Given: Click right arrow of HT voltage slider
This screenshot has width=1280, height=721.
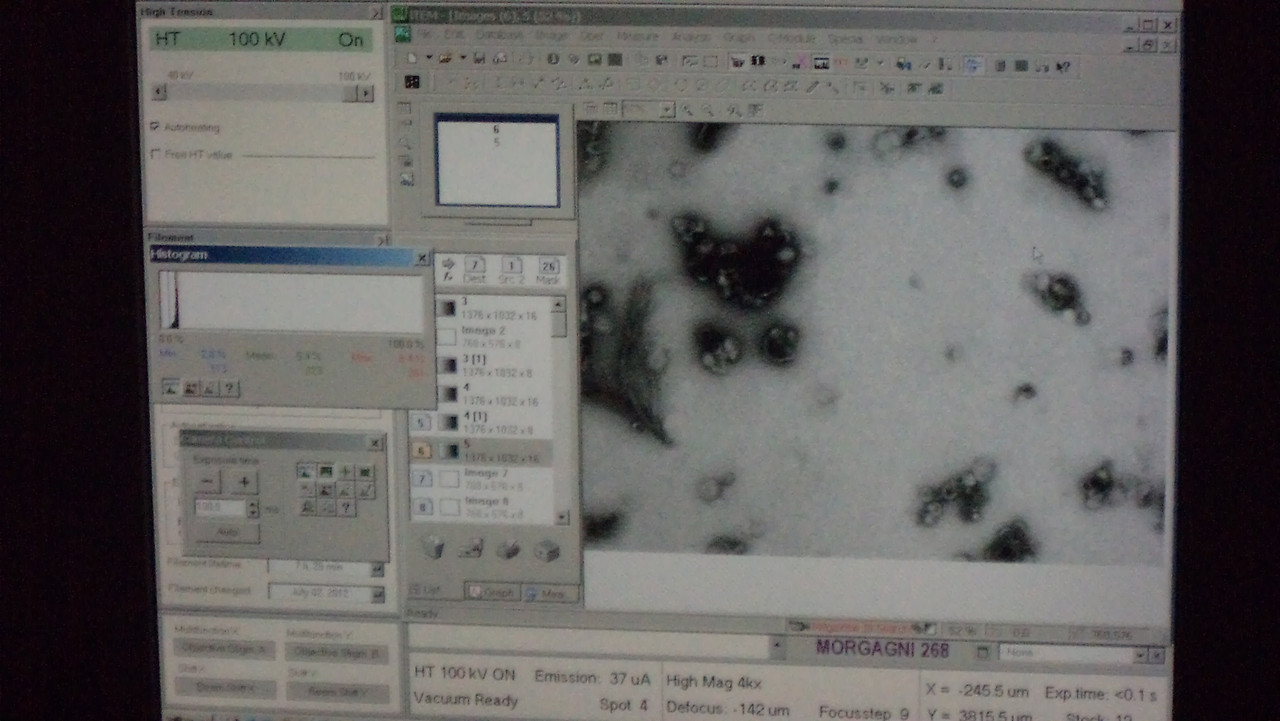Looking at the screenshot, I should [x=365, y=93].
